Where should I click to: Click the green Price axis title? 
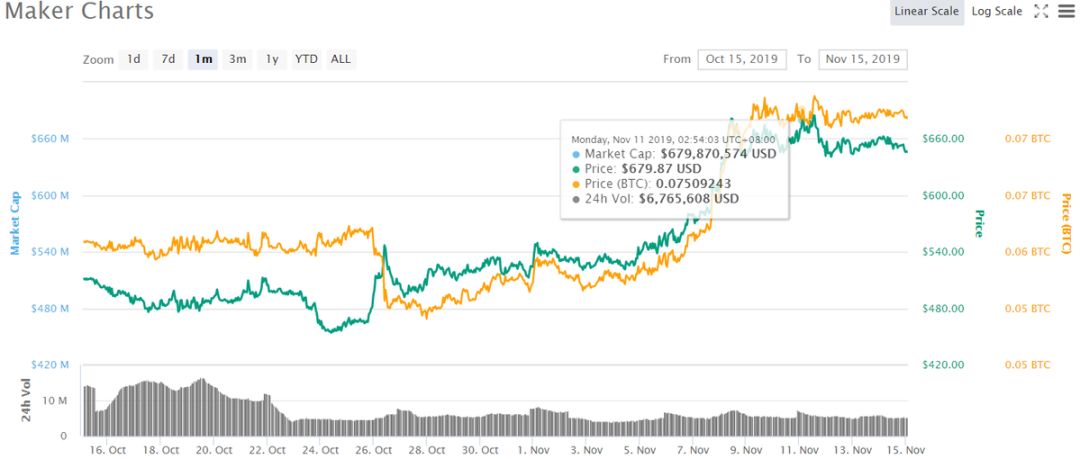978,223
